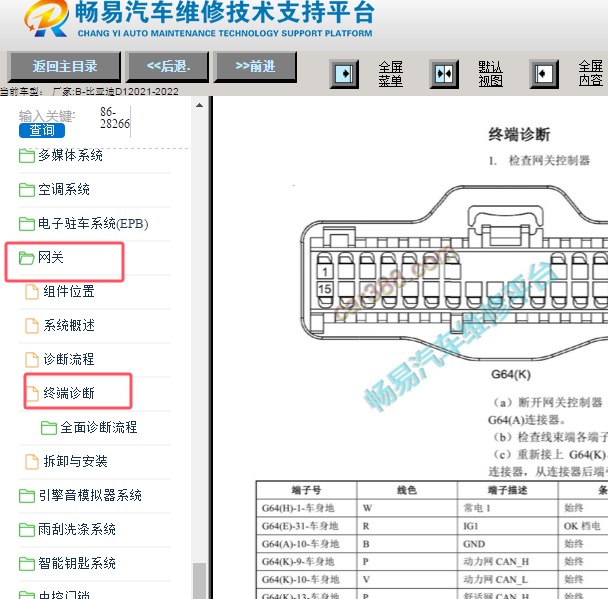Click the 动力网 CAN_L cell
This screenshot has height=599, width=608.
coord(508,579)
